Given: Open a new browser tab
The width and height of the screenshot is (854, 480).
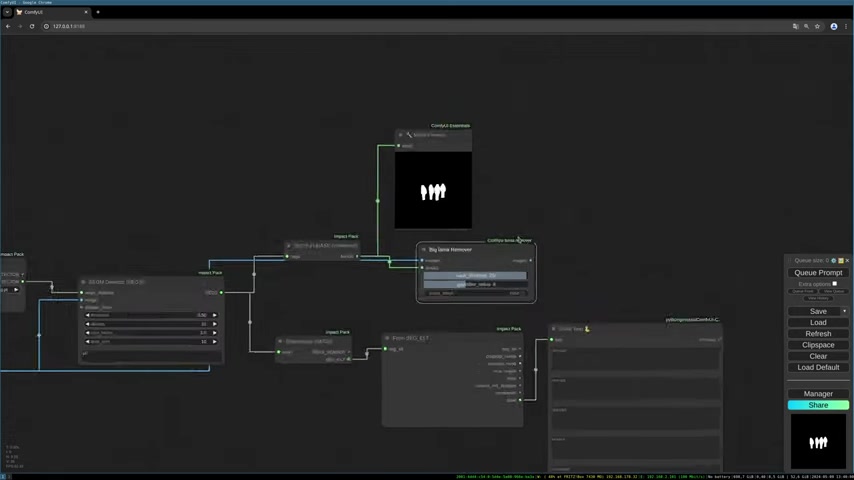Looking at the screenshot, I should pyautogui.click(x=98, y=12).
